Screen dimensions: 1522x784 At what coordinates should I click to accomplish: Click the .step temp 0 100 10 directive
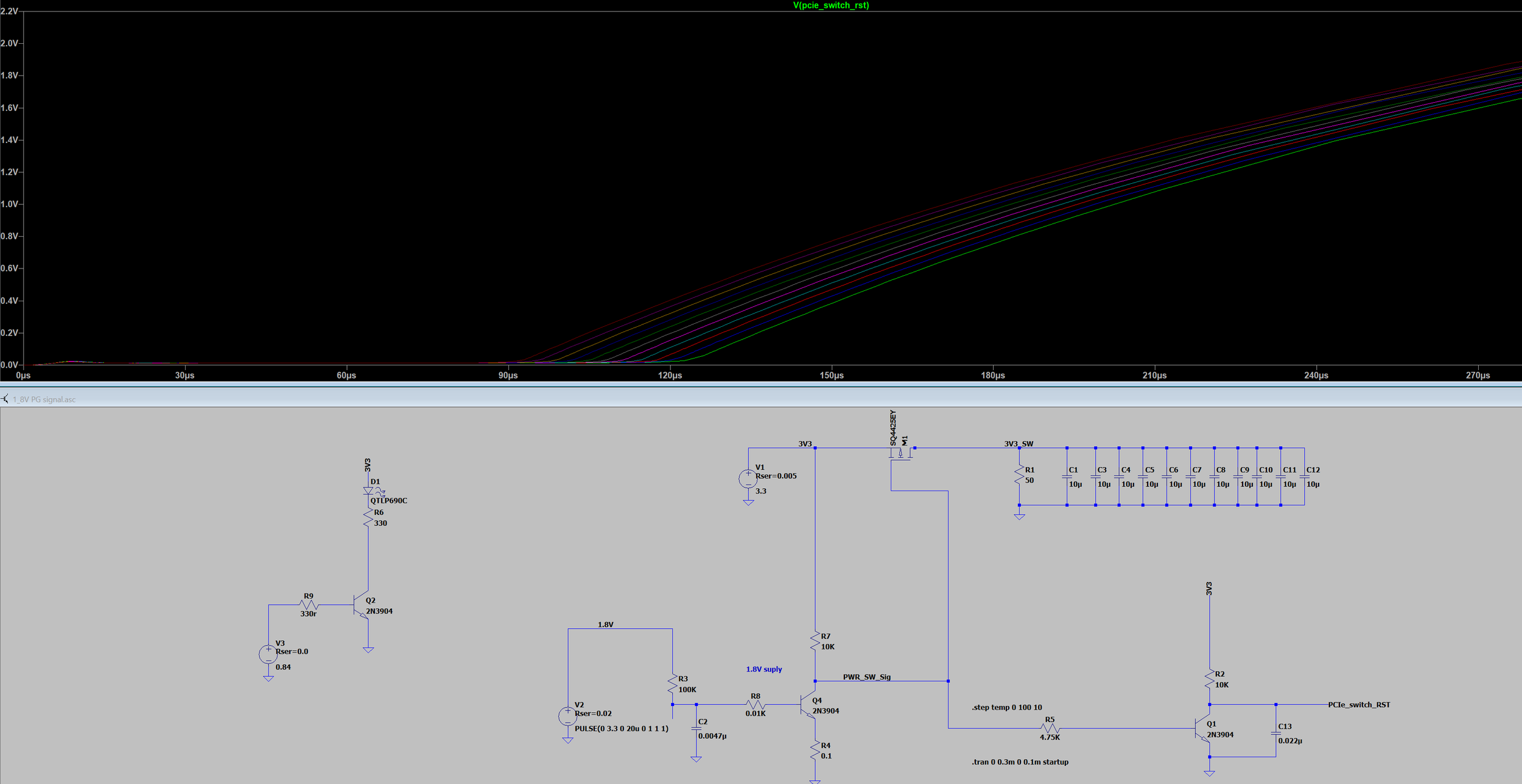(1007, 707)
